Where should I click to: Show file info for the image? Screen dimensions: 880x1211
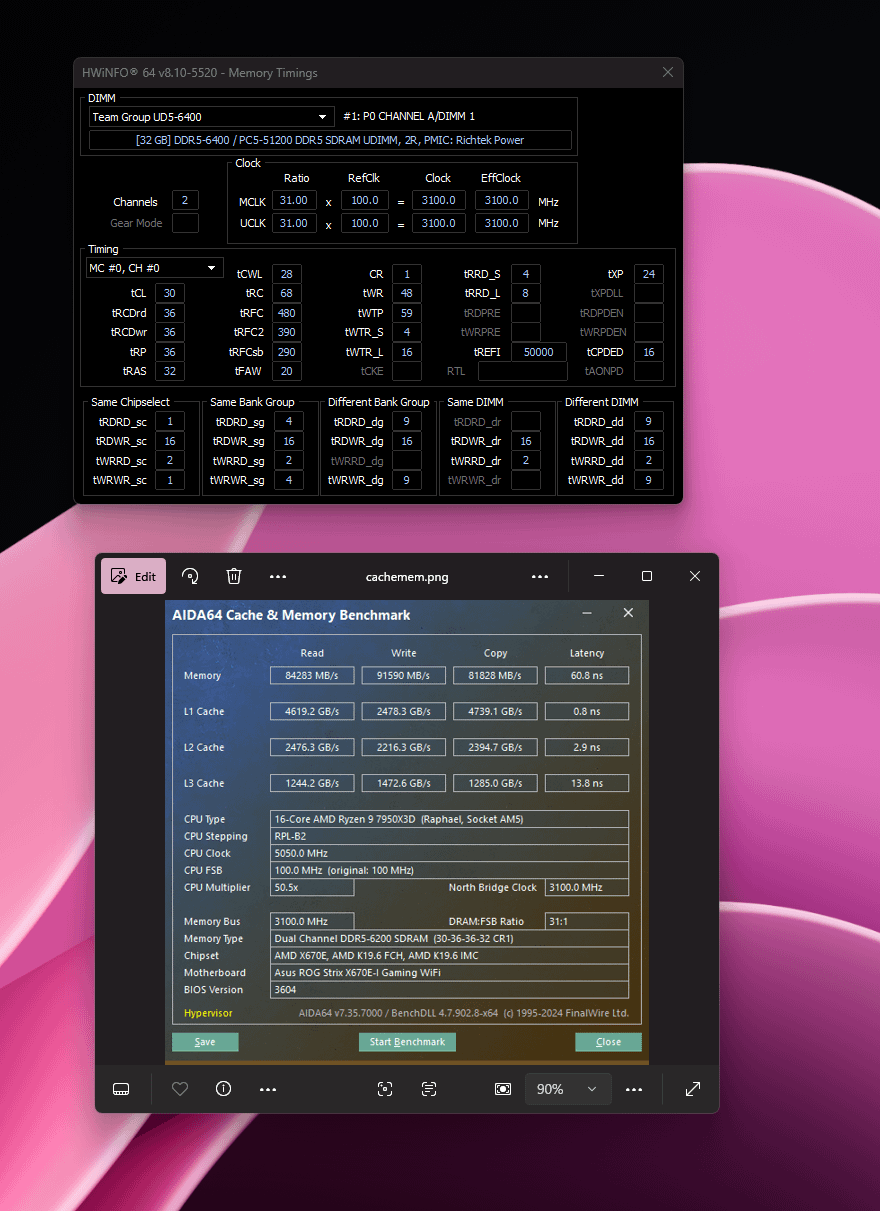224,1089
